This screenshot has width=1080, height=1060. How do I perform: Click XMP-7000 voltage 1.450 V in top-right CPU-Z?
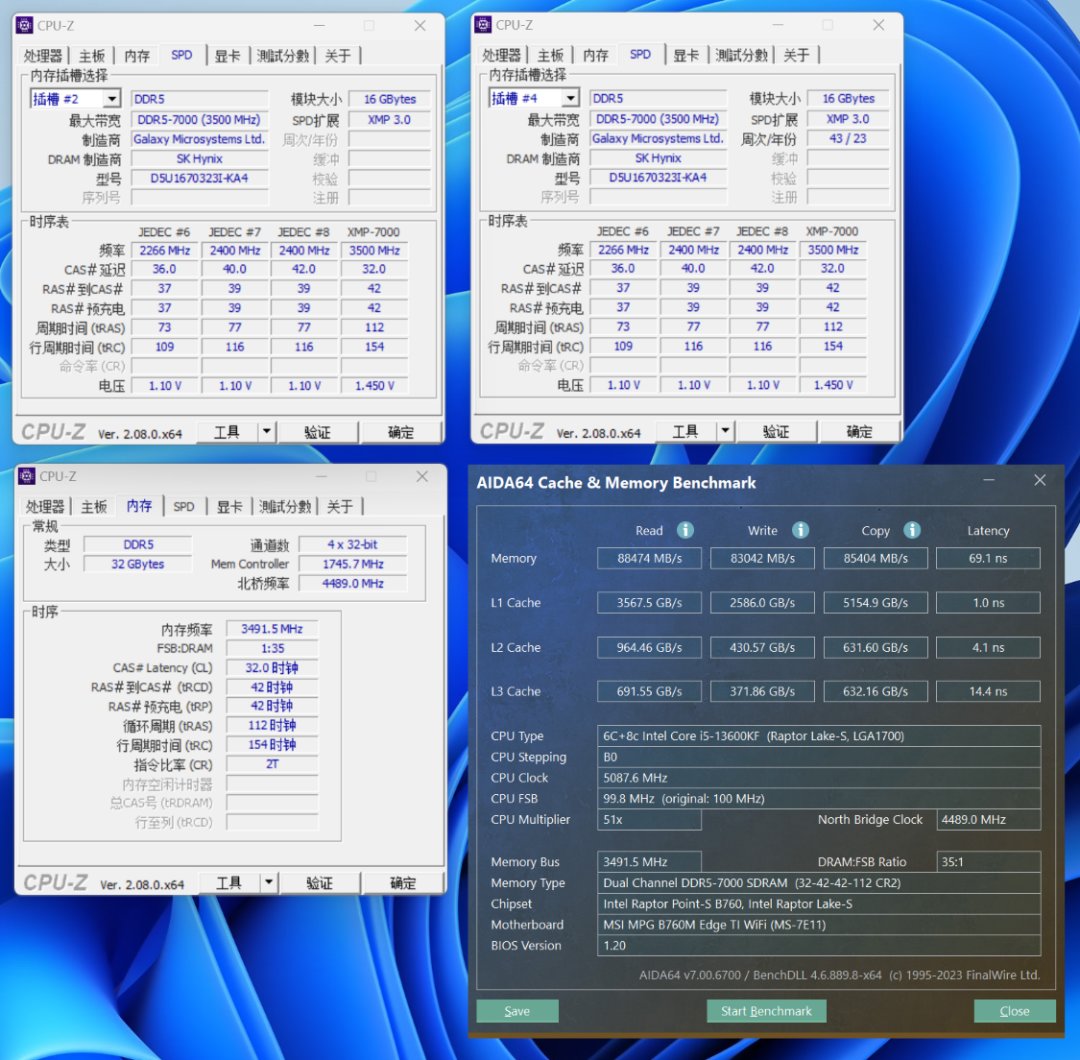click(x=833, y=385)
